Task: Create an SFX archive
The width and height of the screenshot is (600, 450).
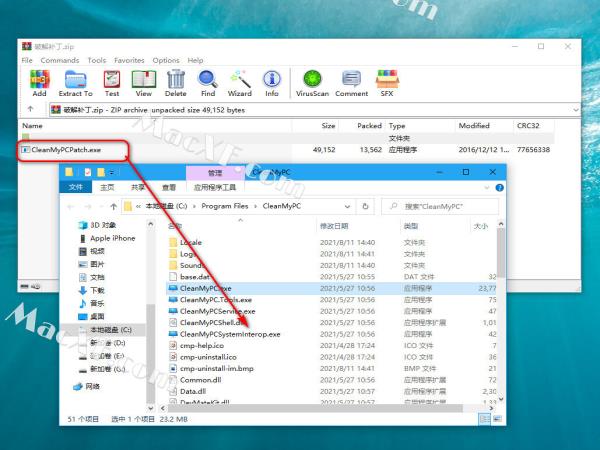Action: pyautogui.click(x=387, y=83)
